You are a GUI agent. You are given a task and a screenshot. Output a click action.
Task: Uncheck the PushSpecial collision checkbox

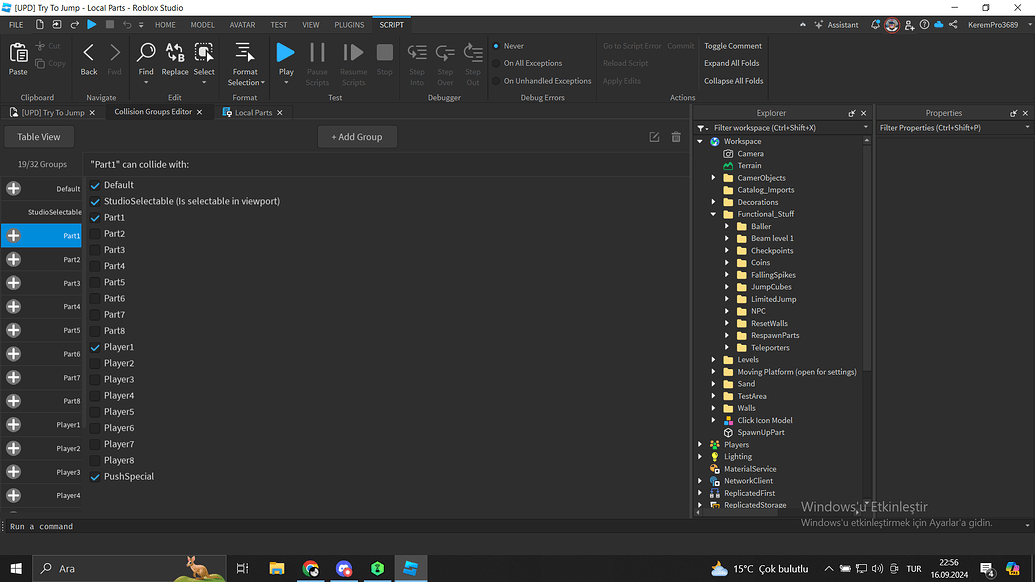(x=95, y=476)
